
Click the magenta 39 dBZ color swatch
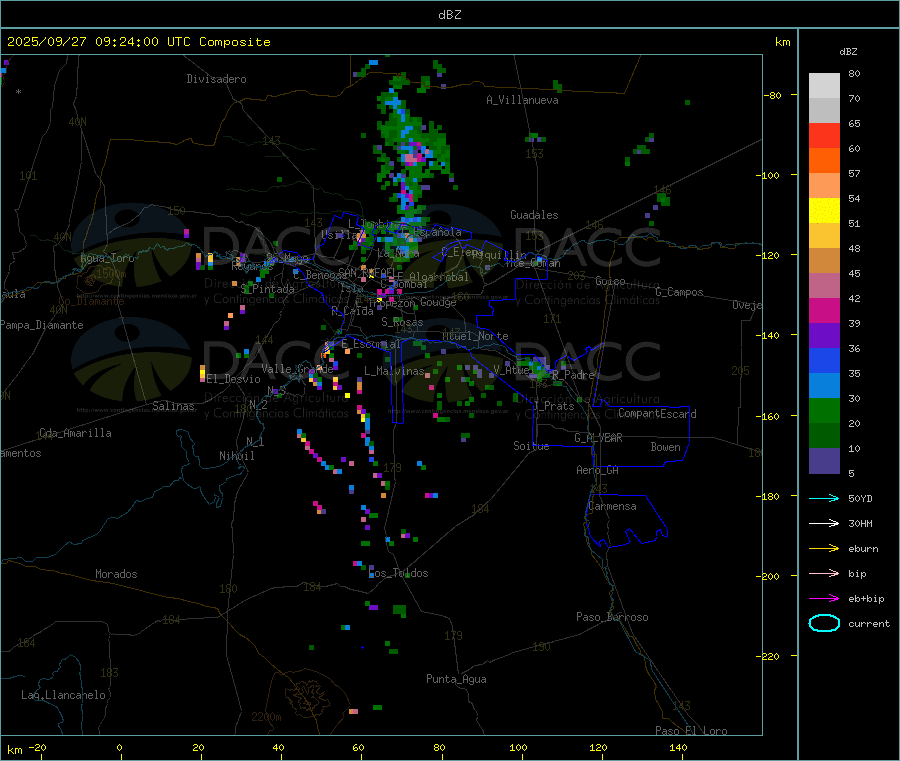[824, 310]
